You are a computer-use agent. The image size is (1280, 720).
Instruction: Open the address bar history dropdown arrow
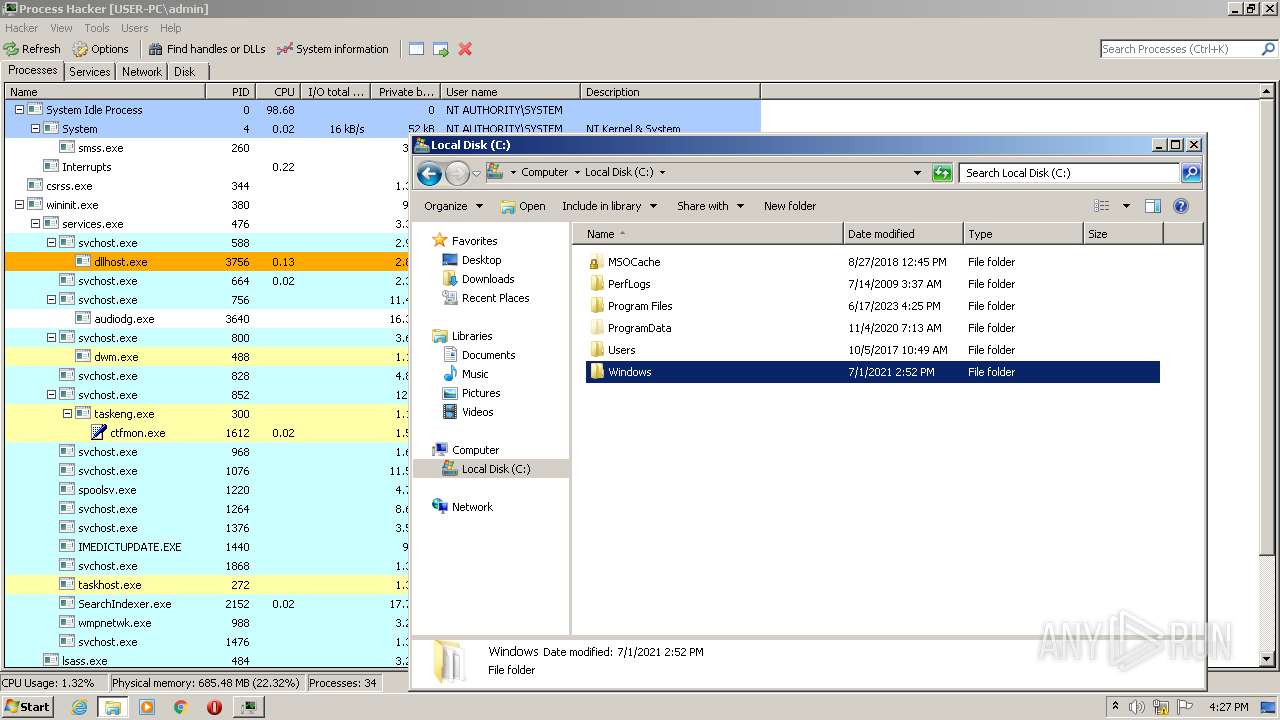[x=917, y=172]
